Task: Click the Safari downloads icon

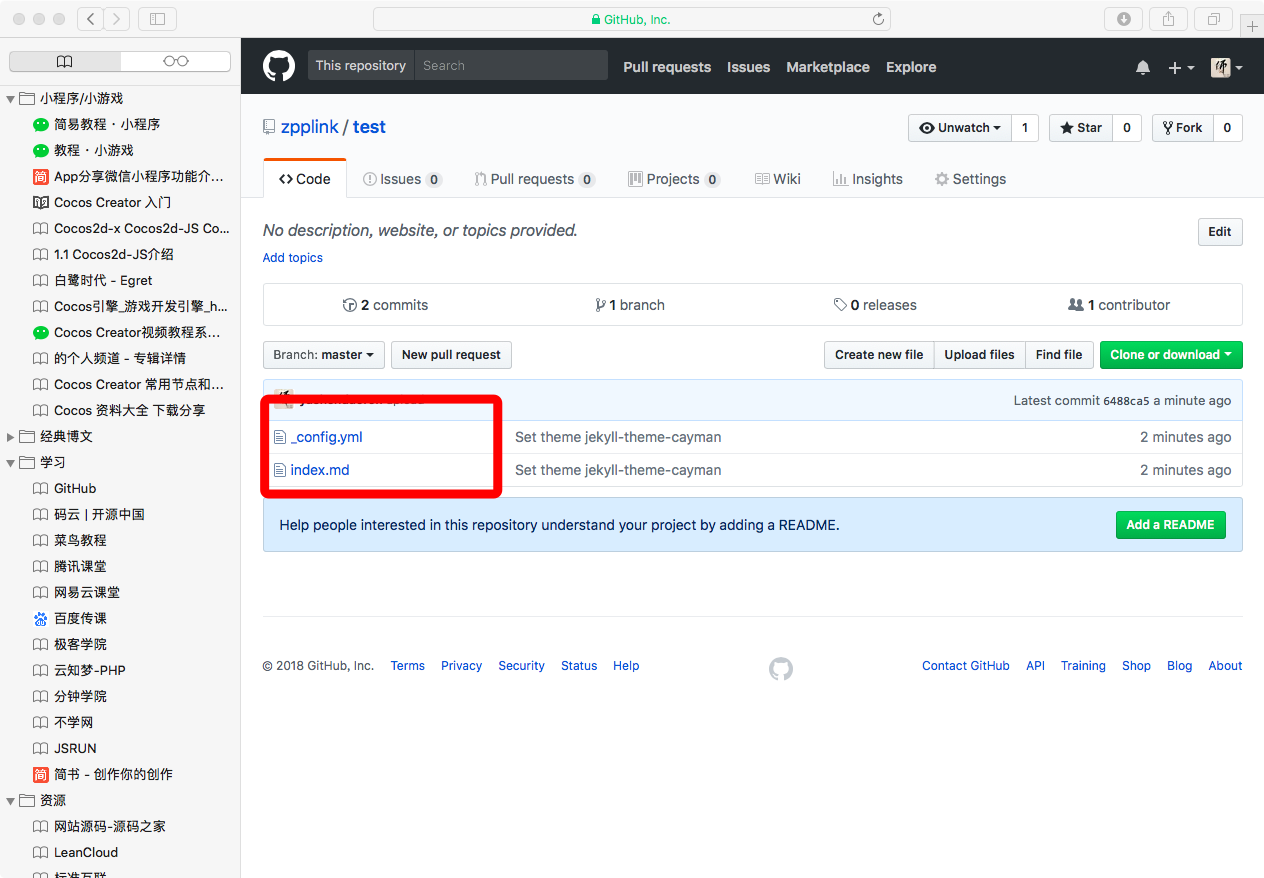Action: point(1123,19)
